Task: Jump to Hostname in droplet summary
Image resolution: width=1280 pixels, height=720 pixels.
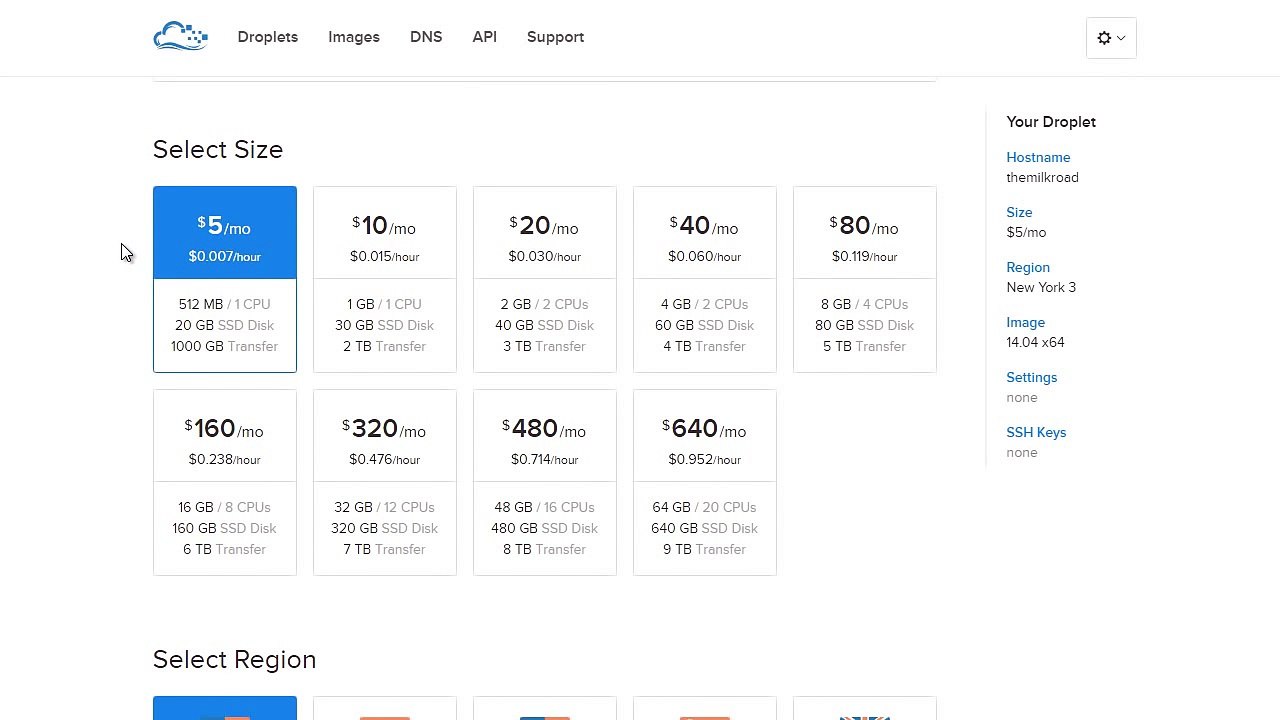Action: coord(1038,157)
